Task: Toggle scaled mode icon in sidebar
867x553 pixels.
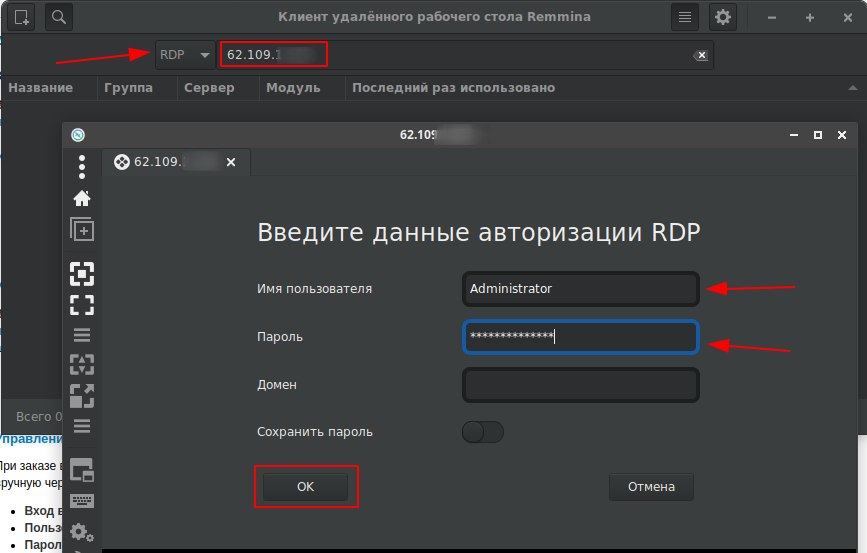Action: point(82,396)
